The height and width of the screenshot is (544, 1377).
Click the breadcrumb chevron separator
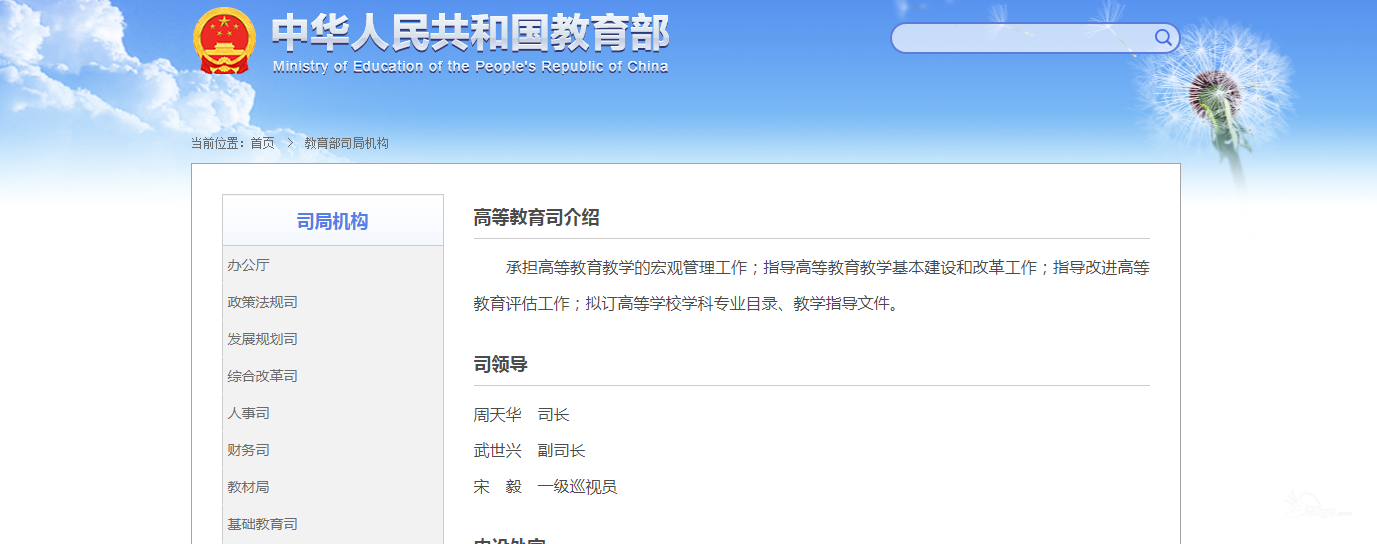point(290,143)
